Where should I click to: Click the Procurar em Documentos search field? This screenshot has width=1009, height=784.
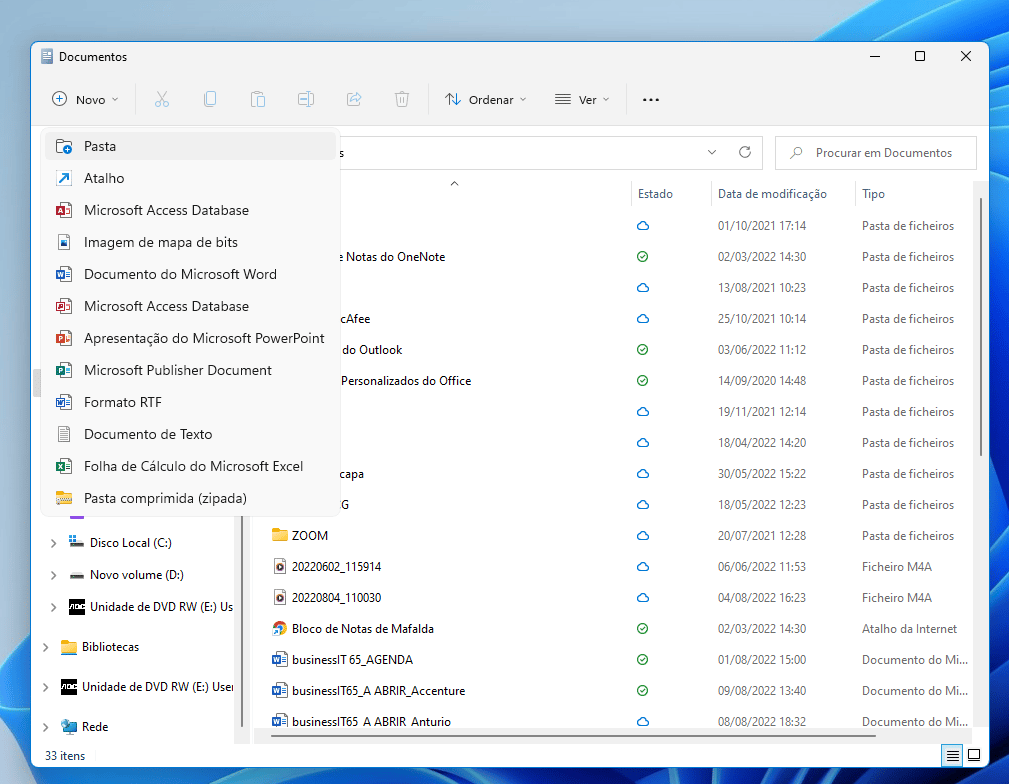point(876,153)
